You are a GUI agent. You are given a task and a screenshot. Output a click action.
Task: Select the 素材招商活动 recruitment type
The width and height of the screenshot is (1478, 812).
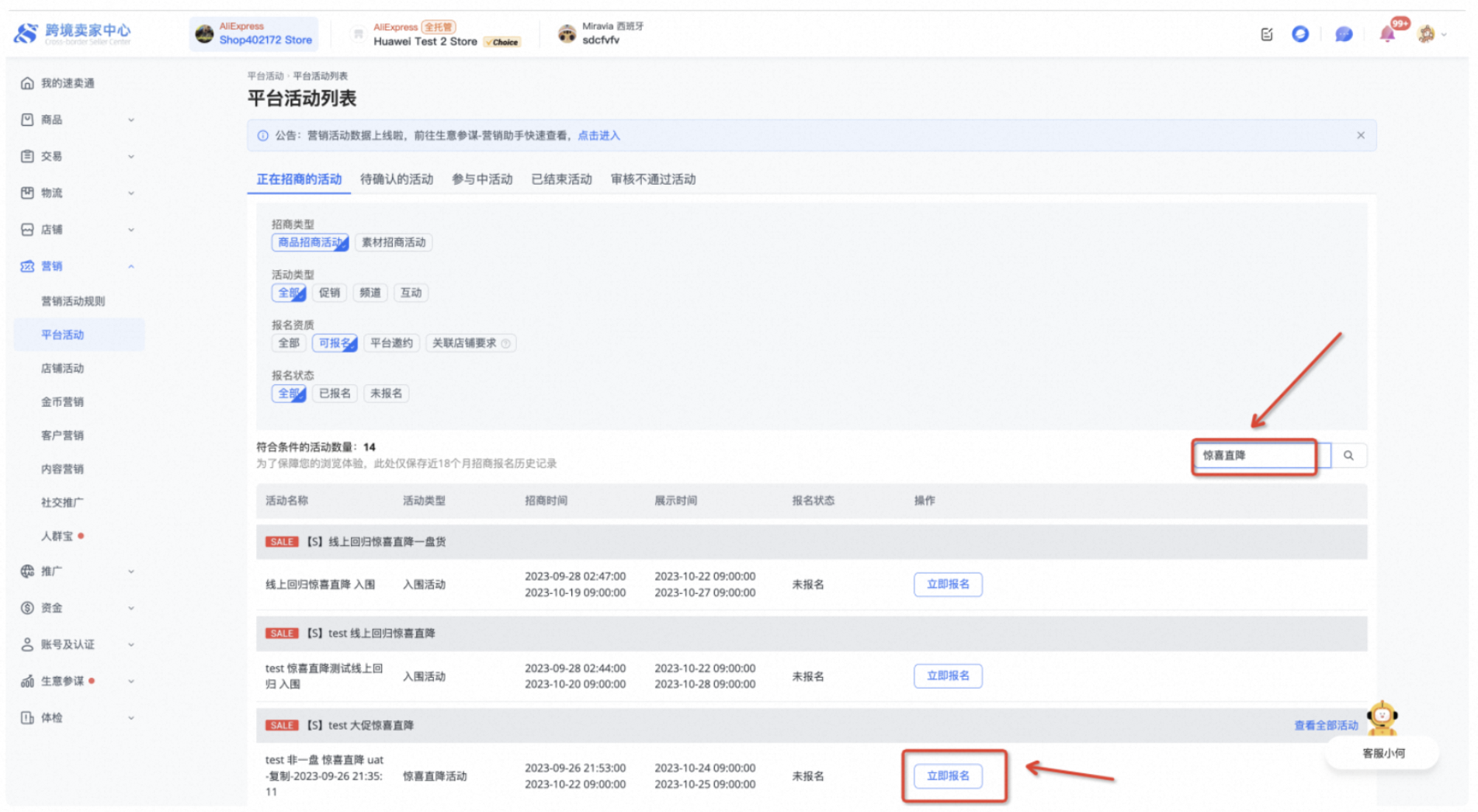click(394, 242)
